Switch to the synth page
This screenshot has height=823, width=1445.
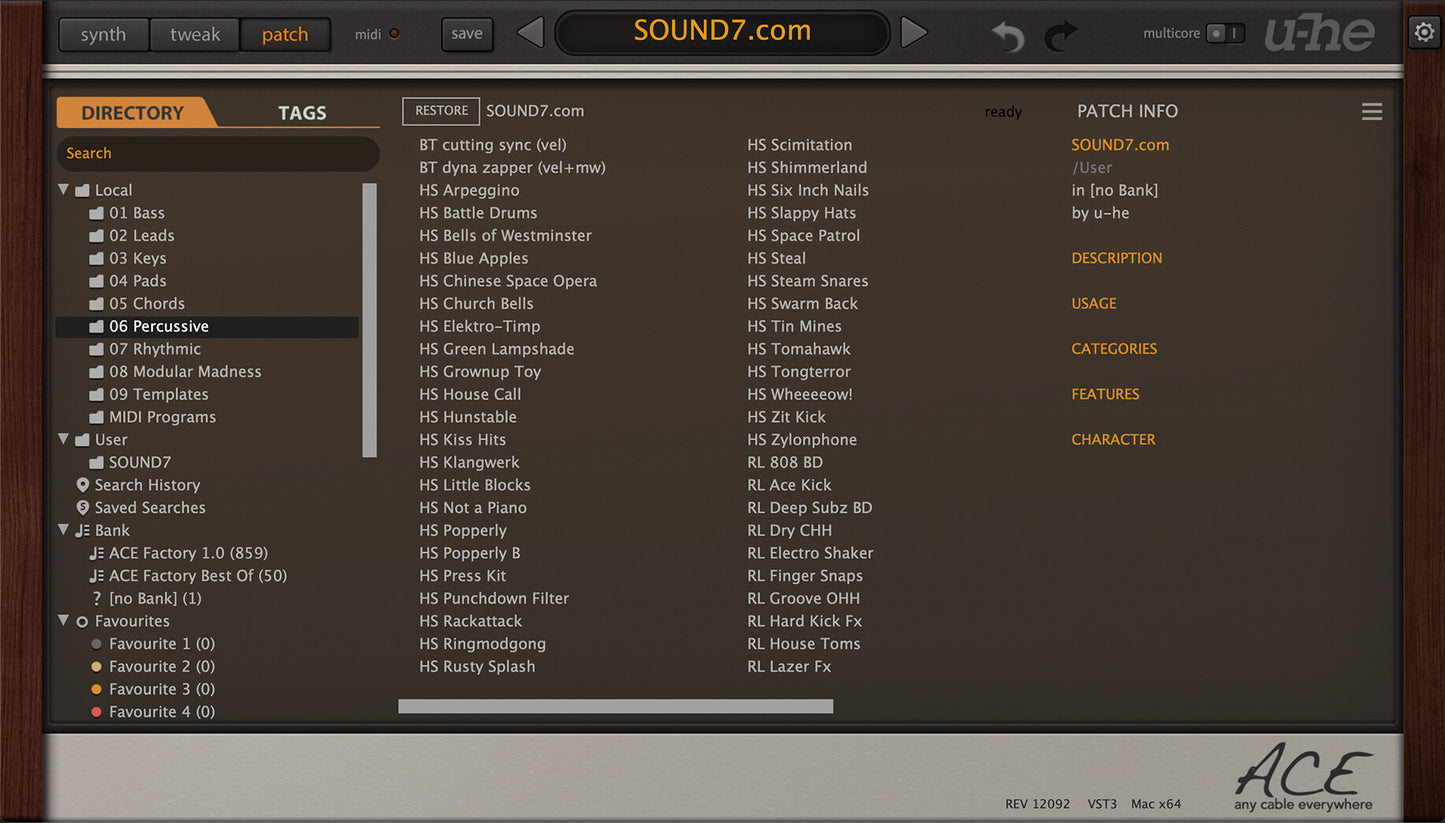click(x=104, y=34)
